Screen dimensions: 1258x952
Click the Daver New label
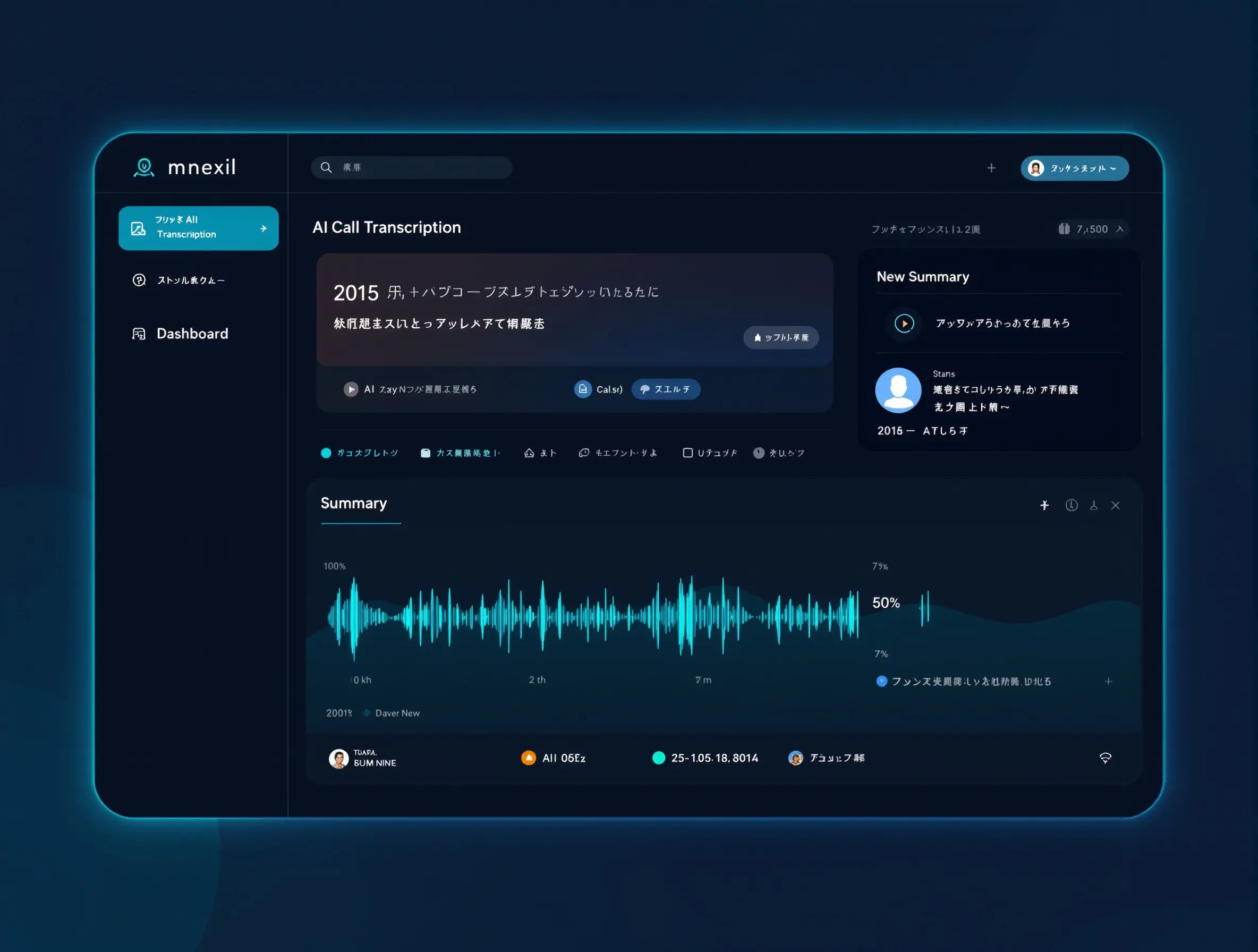[397, 713]
